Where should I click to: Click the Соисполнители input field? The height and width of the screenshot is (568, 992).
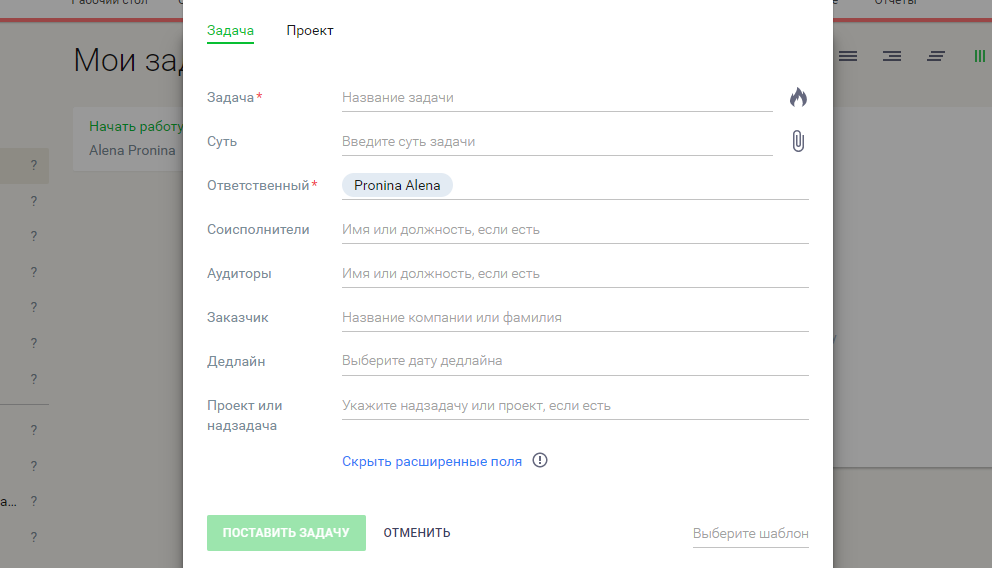575,230
